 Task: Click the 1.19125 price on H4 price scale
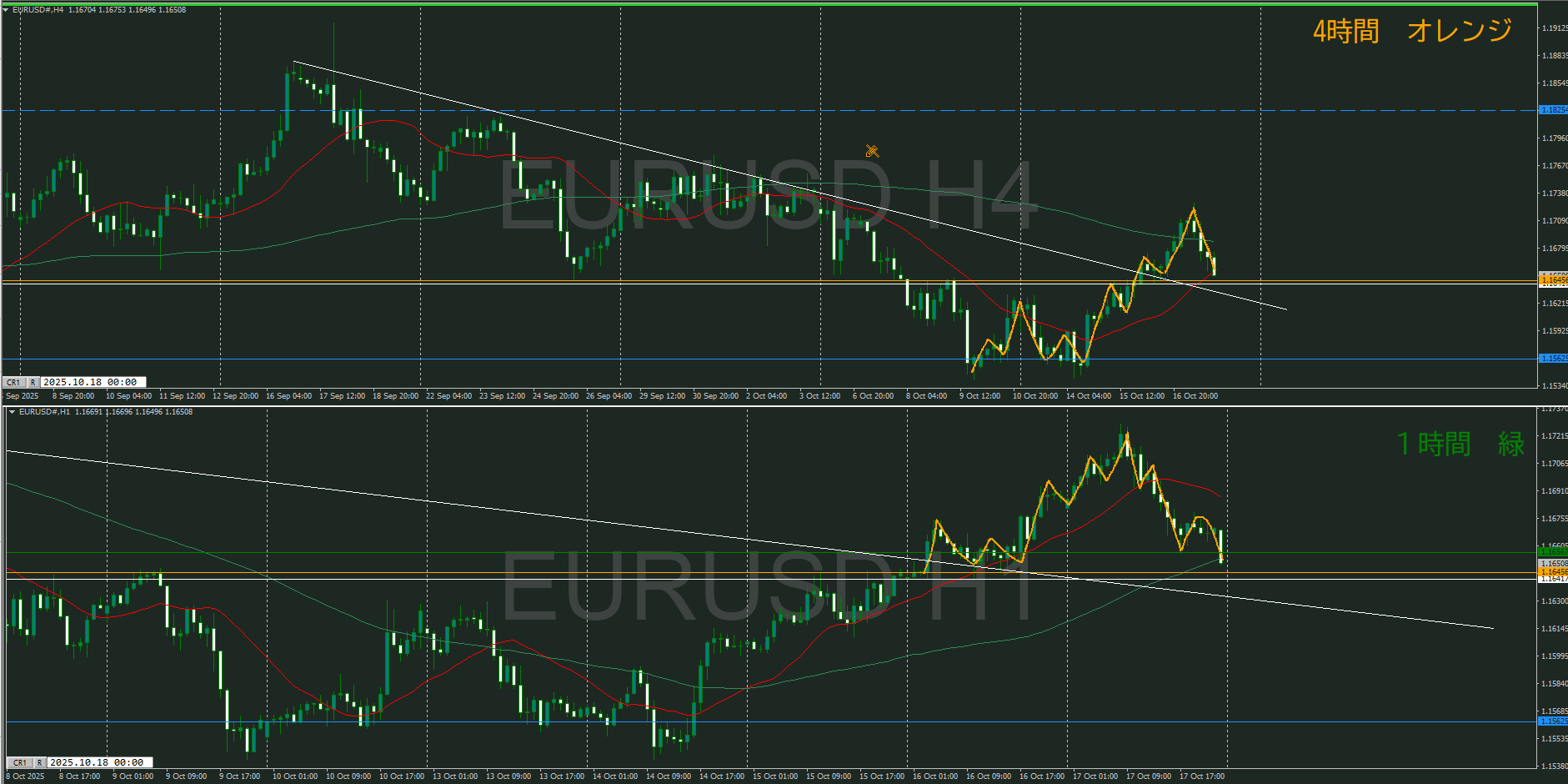click(x=1554, y=28)
